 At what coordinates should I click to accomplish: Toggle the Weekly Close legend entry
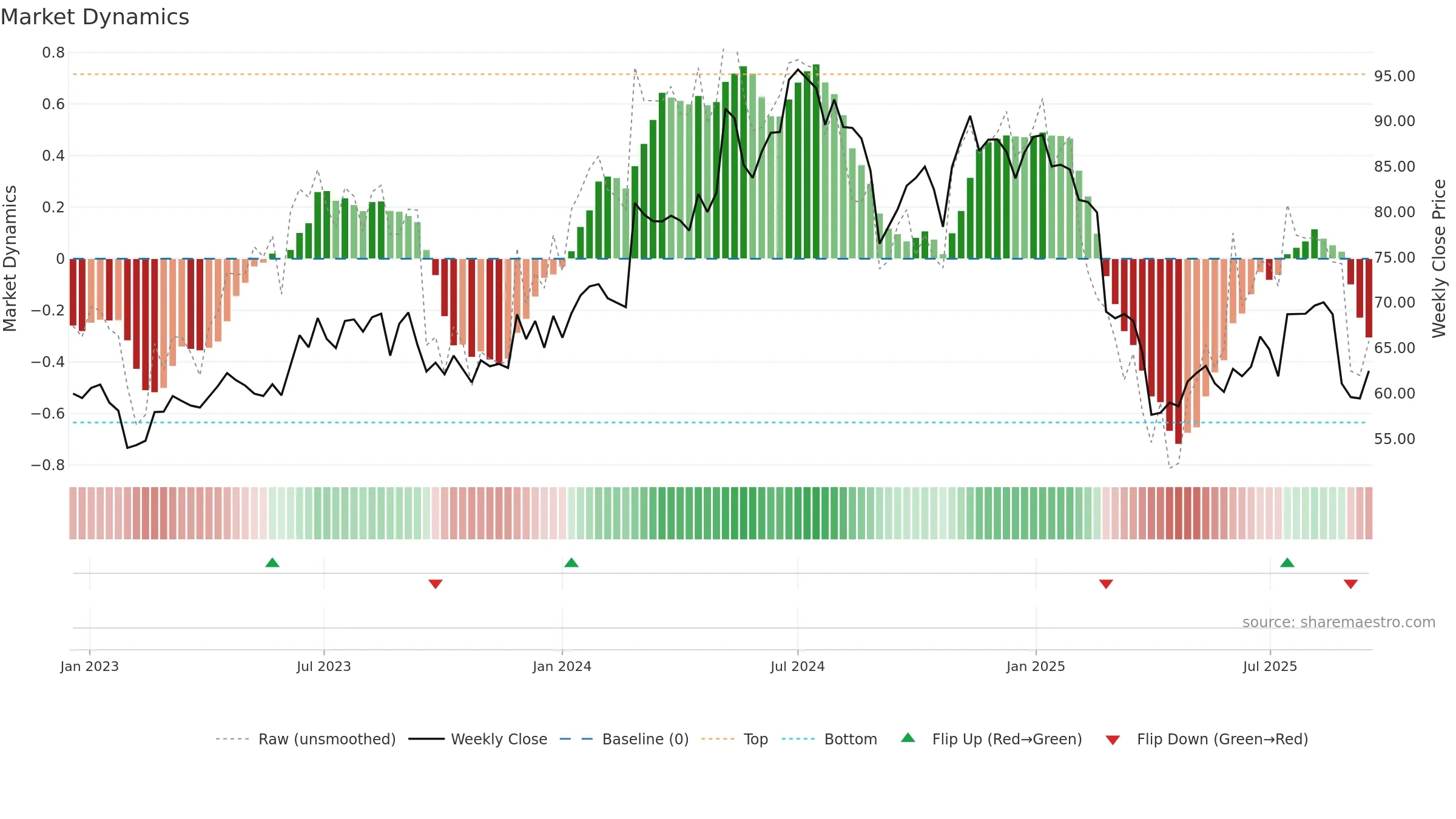(x=478, y=739)
